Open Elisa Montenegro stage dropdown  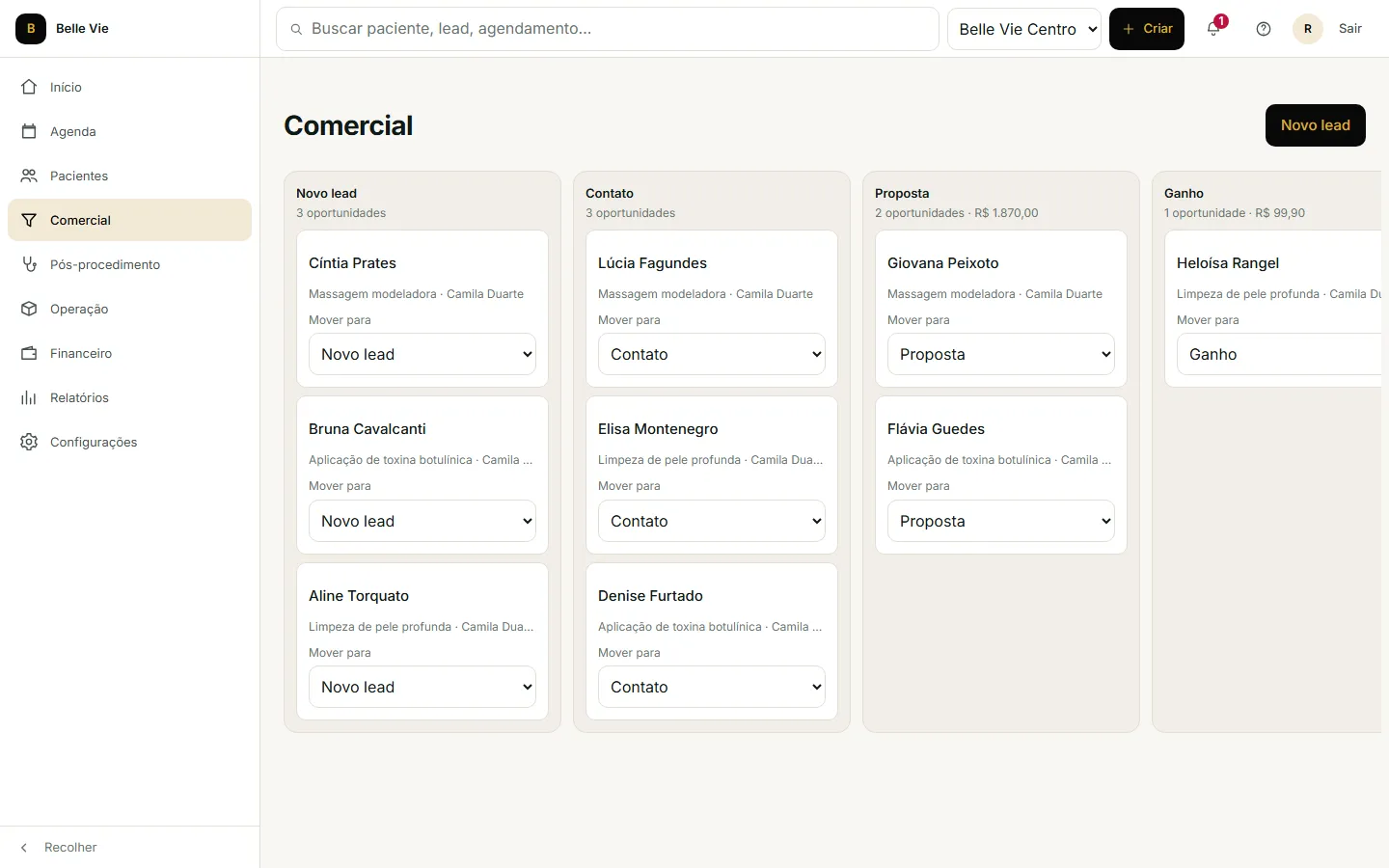point(712,521)
